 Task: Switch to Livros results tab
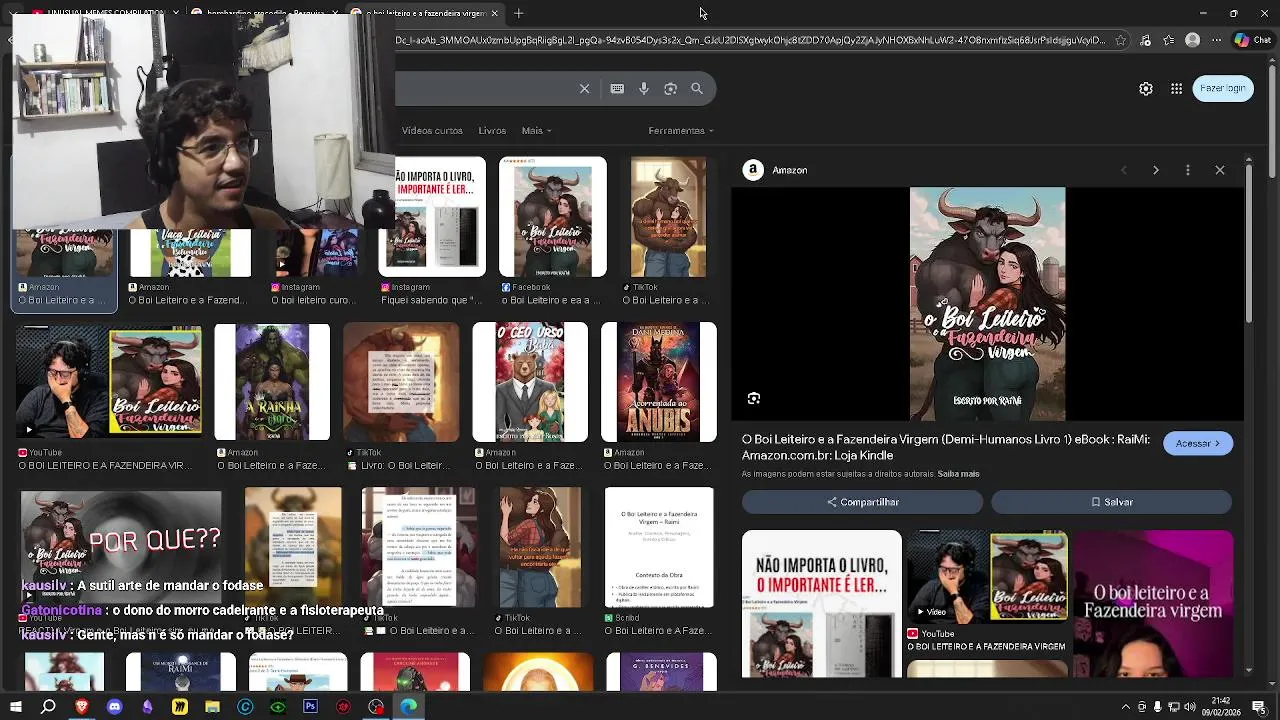(x=492, y=131)
